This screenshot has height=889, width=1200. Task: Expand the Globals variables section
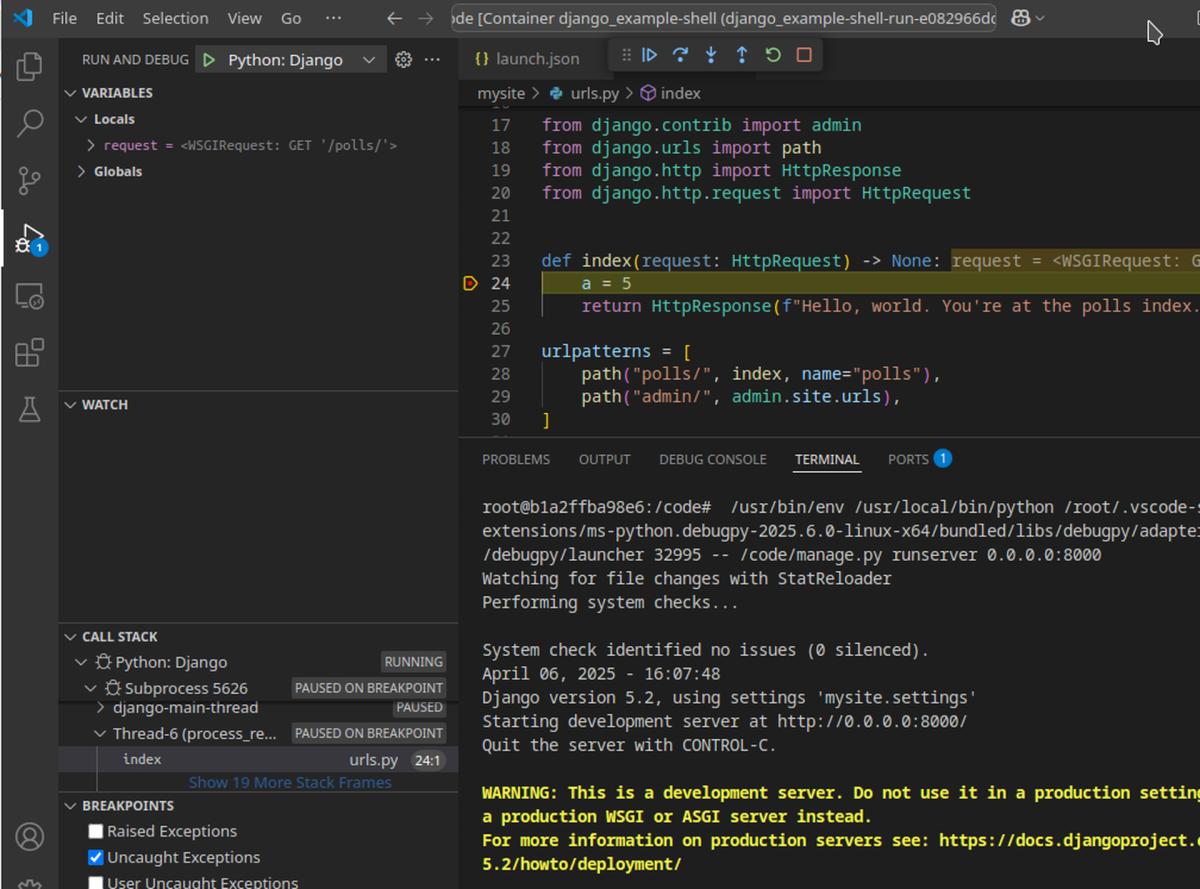(x=81, y=171)
